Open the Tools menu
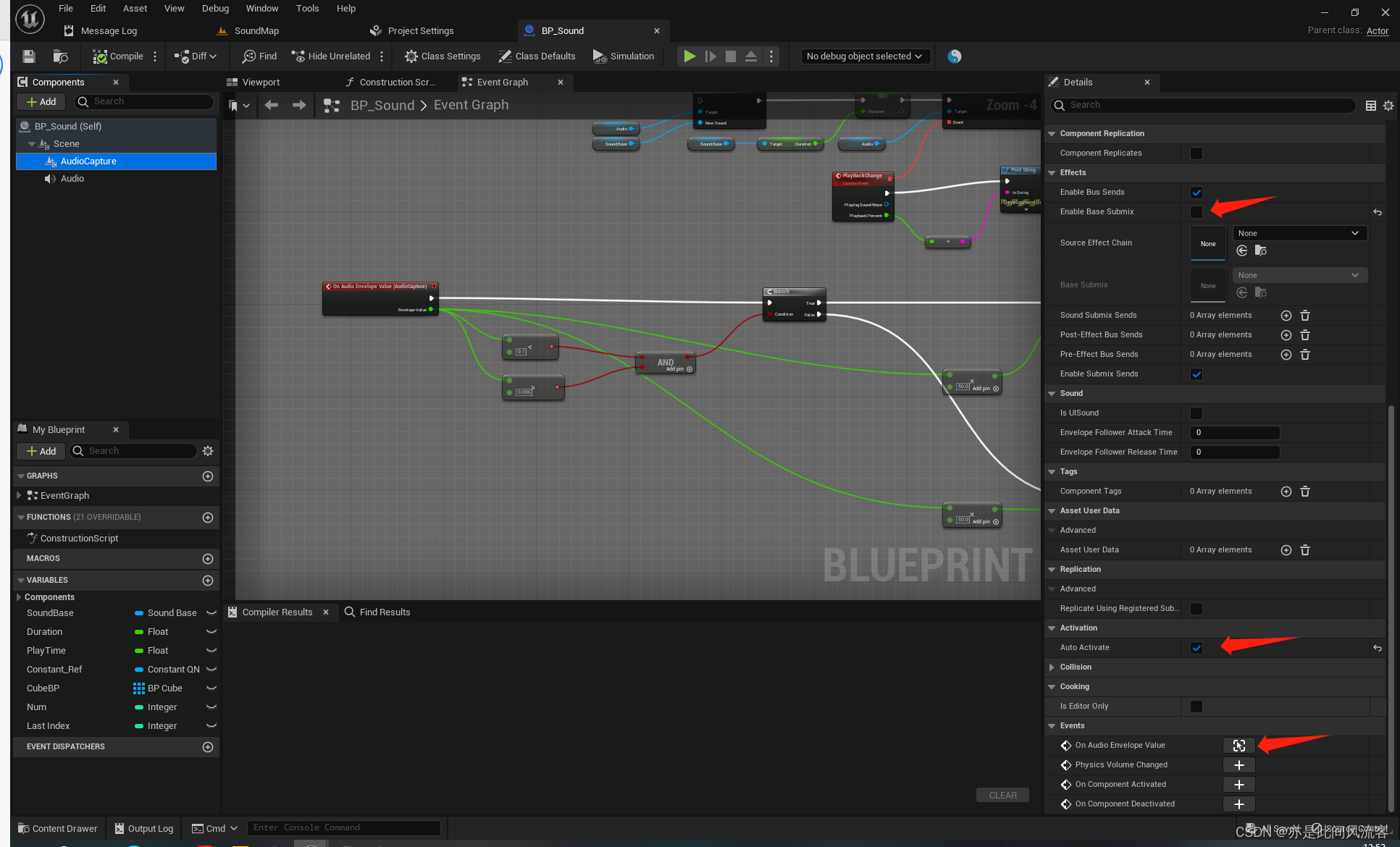This screenshot has height=847, width=1400. [307, 8]
